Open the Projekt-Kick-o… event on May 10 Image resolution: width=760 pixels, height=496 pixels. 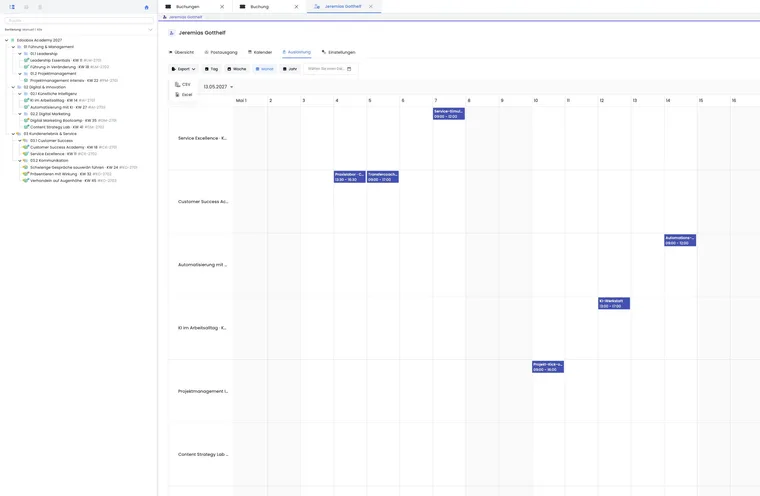(x=548, y=367)
